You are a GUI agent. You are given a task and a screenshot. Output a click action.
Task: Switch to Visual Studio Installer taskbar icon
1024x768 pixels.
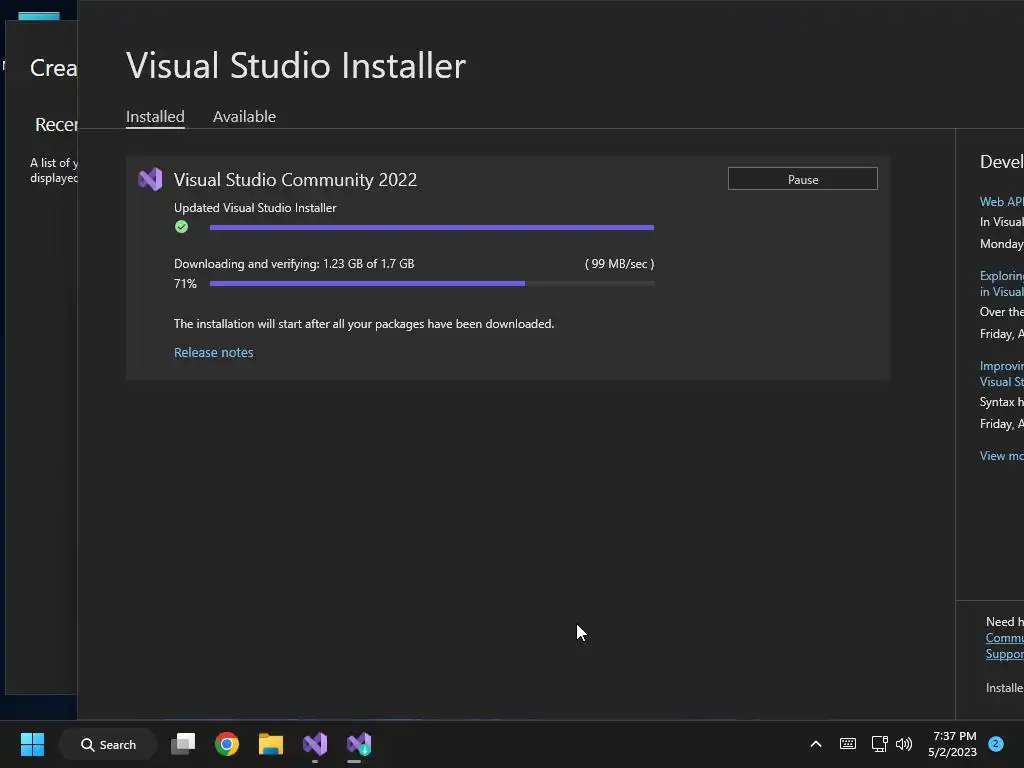359,744
